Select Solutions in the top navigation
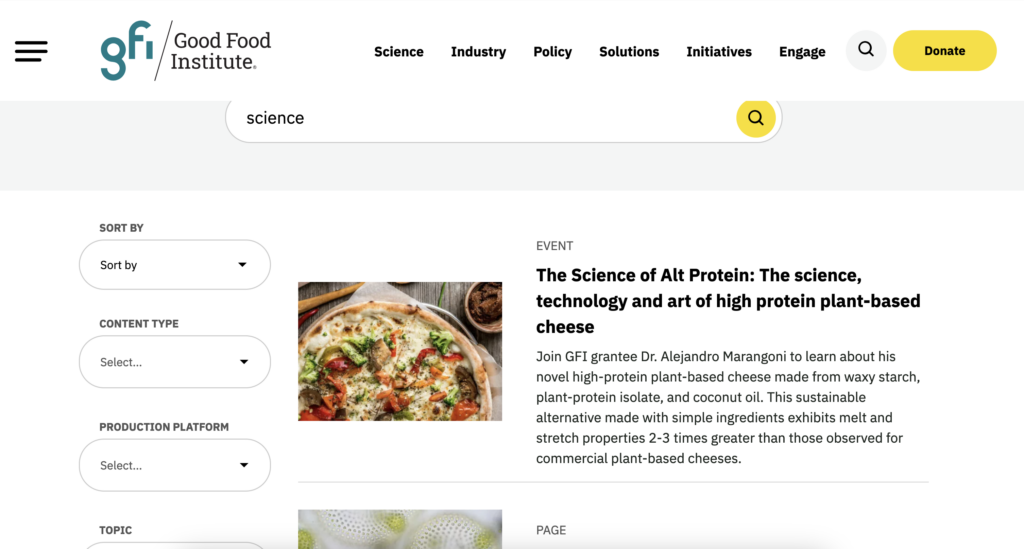Viewport: 1024px width, 549px height. (629, 52)
